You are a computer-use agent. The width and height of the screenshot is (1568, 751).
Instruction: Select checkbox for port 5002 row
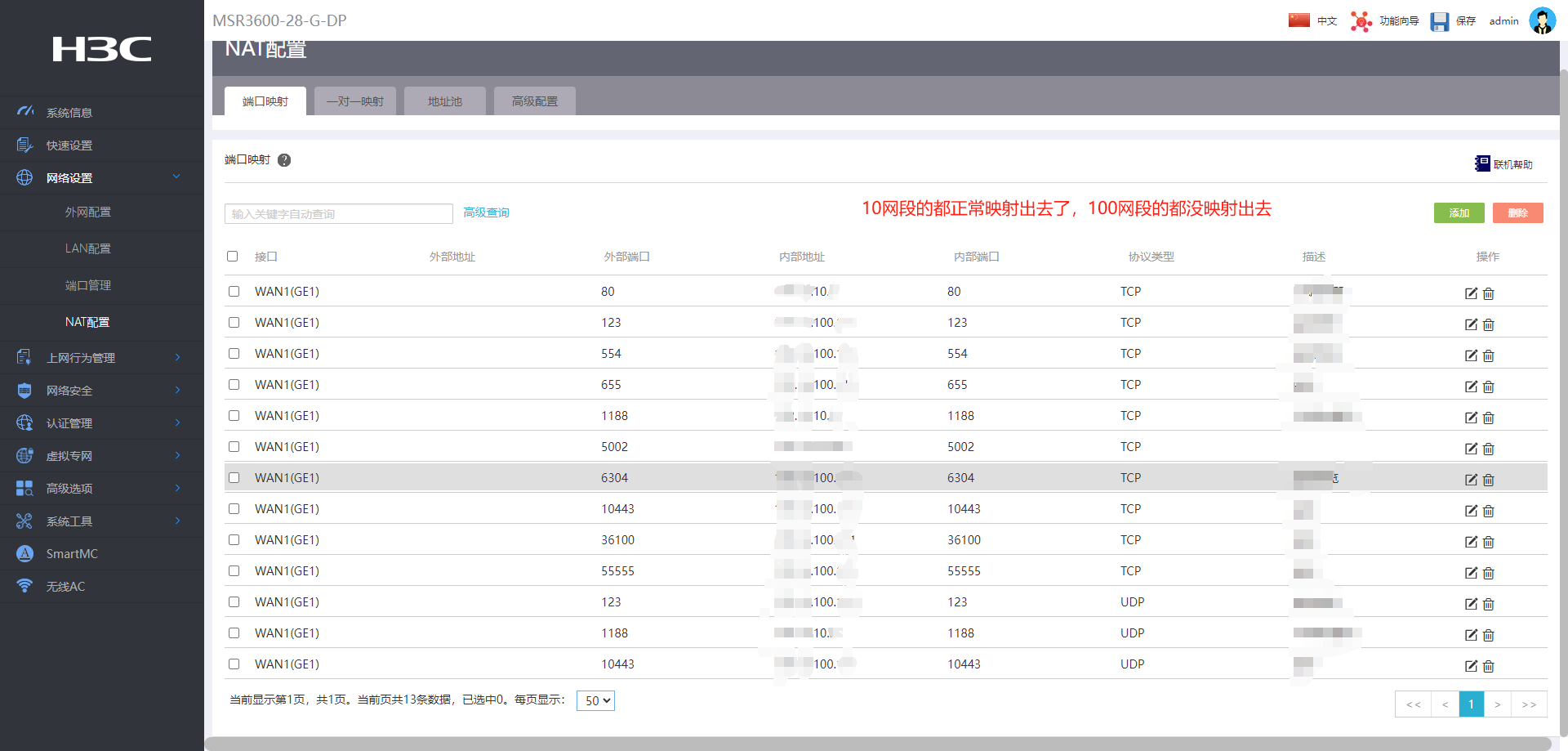coord(234,447)
